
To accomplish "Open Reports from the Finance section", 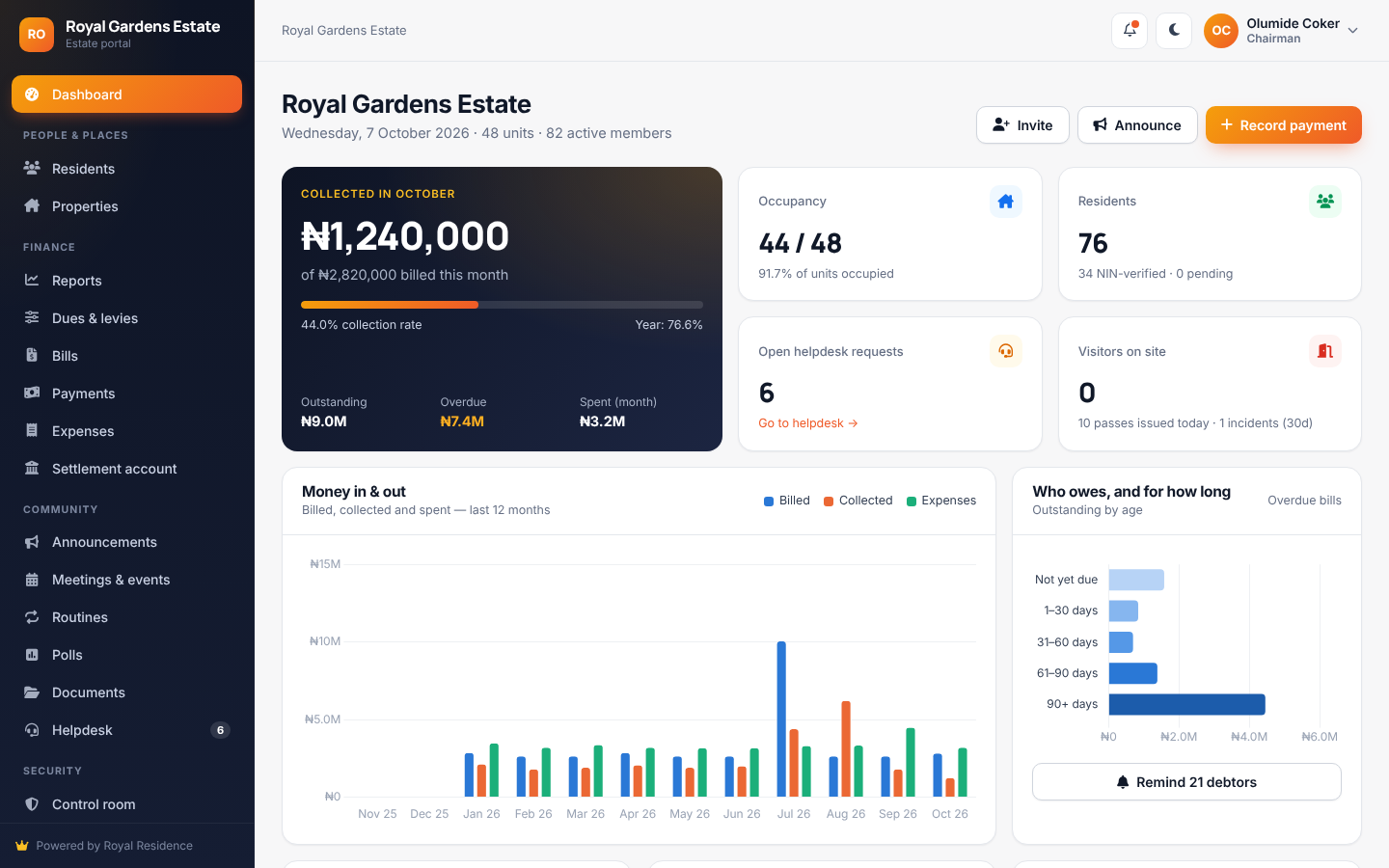I will point(126,281).
